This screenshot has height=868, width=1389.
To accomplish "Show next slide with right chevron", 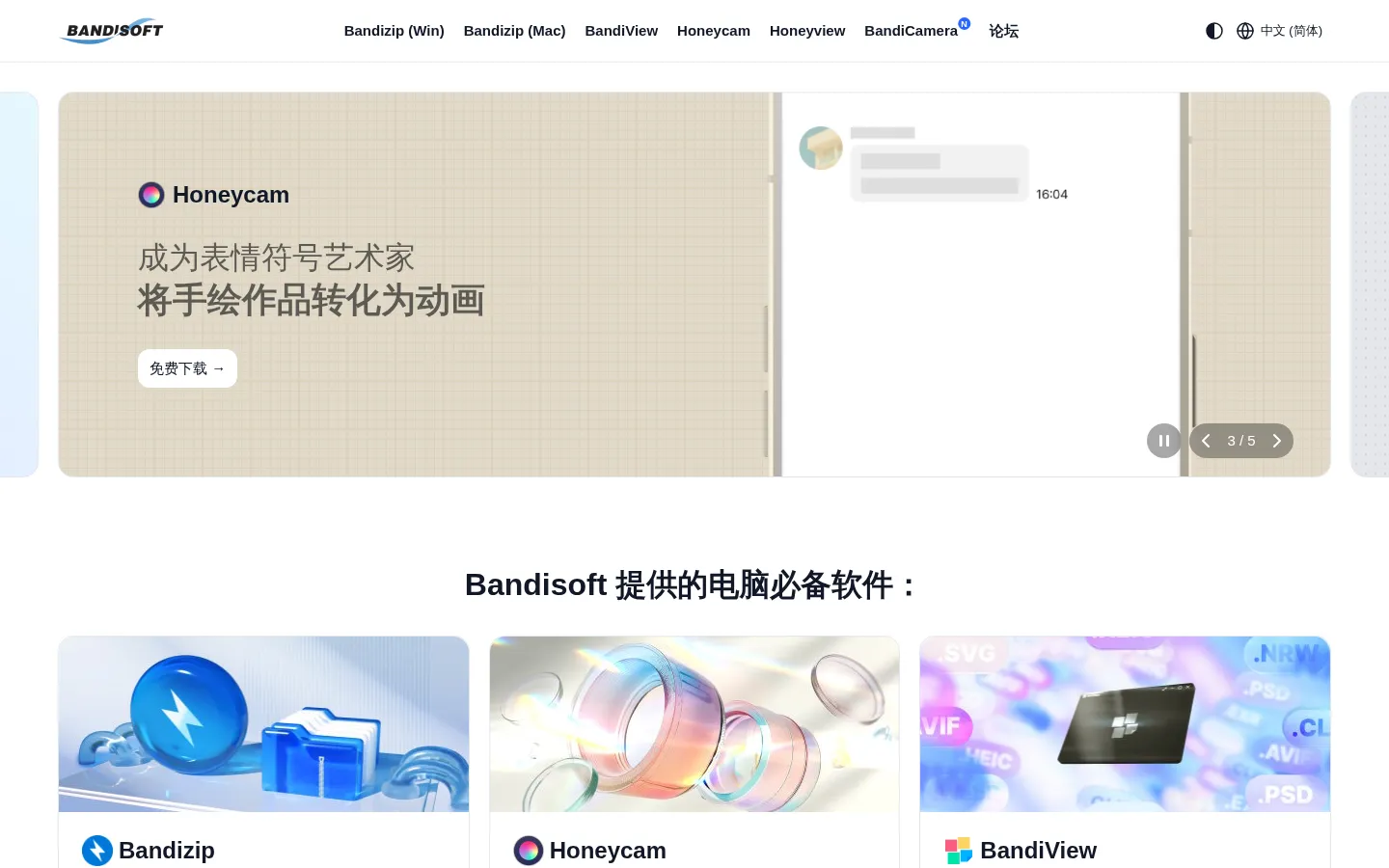I will click(x=1276, y=441).
